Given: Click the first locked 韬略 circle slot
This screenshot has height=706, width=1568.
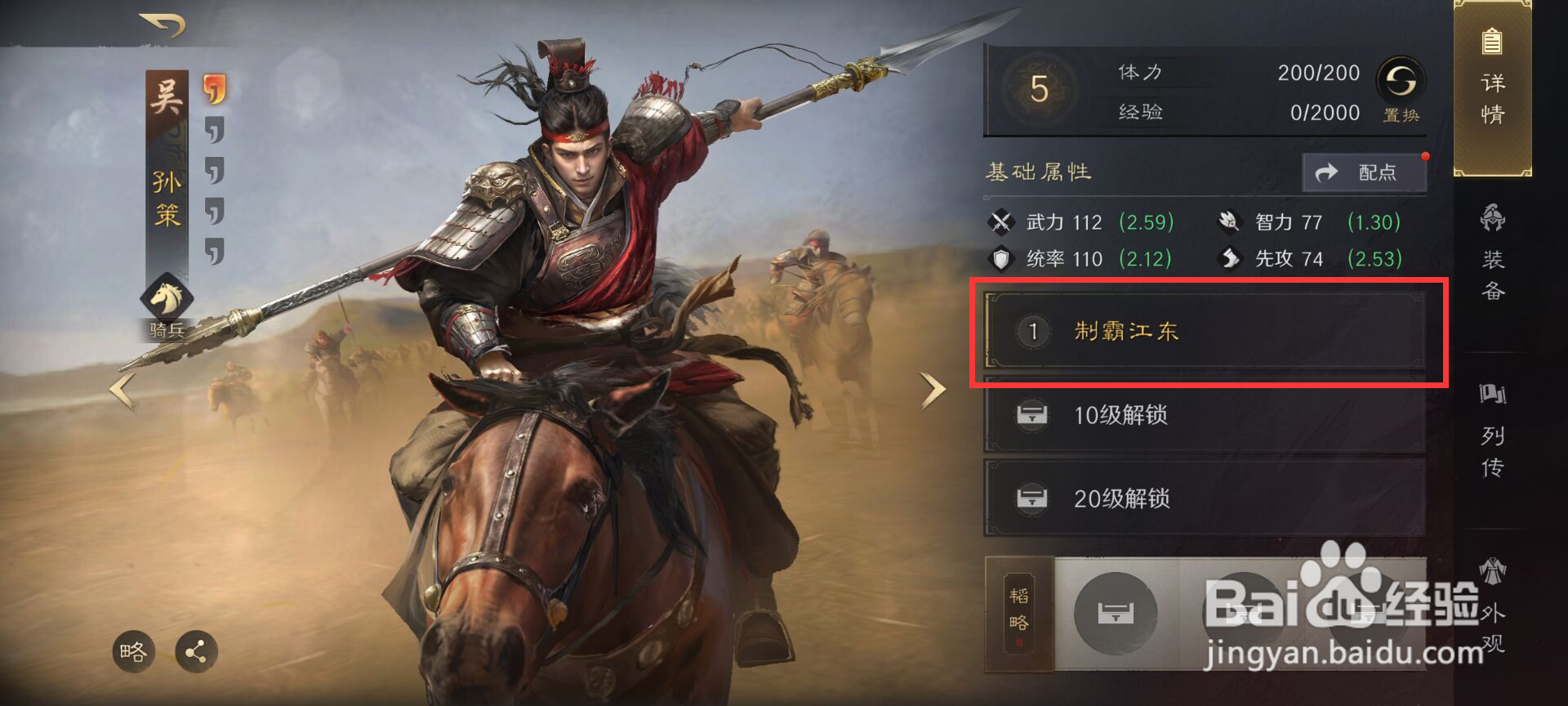Looking at the screenshot, I should point(1116,614).
